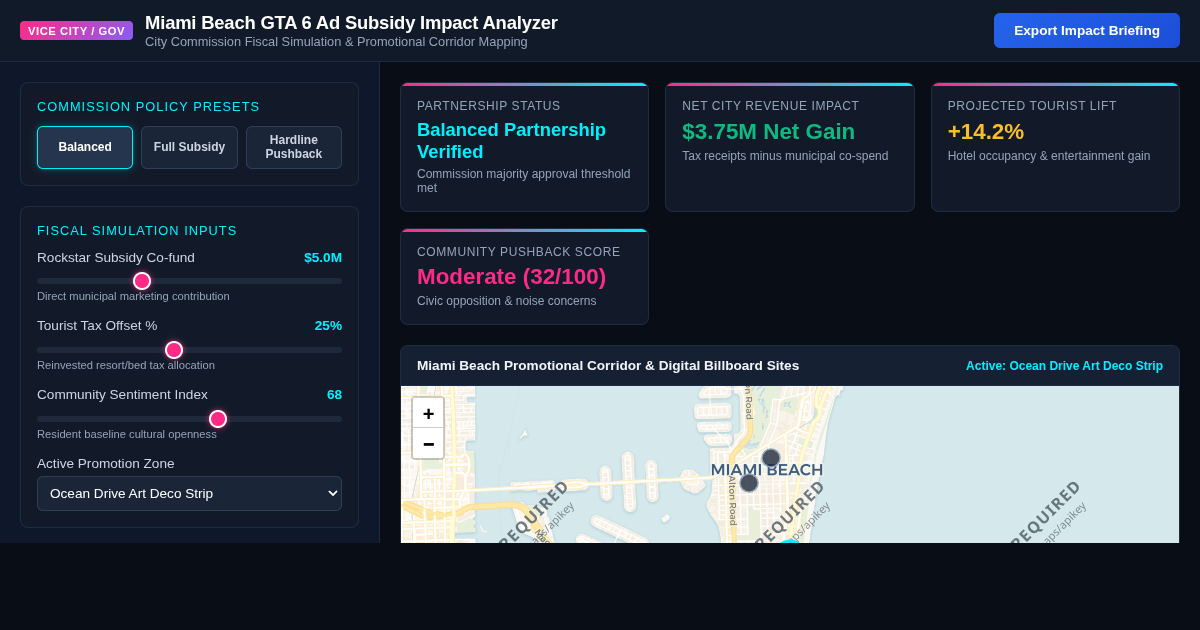The image size is (1200, 630).
Task: Click 'Active: Ocean Drive Art Deco Strip' label
Action: 1064,366
